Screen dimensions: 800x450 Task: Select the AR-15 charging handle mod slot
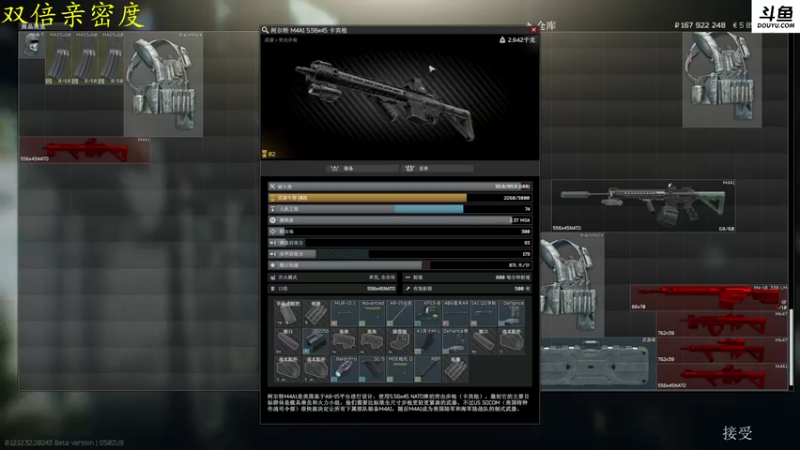[x=399, y=313]
